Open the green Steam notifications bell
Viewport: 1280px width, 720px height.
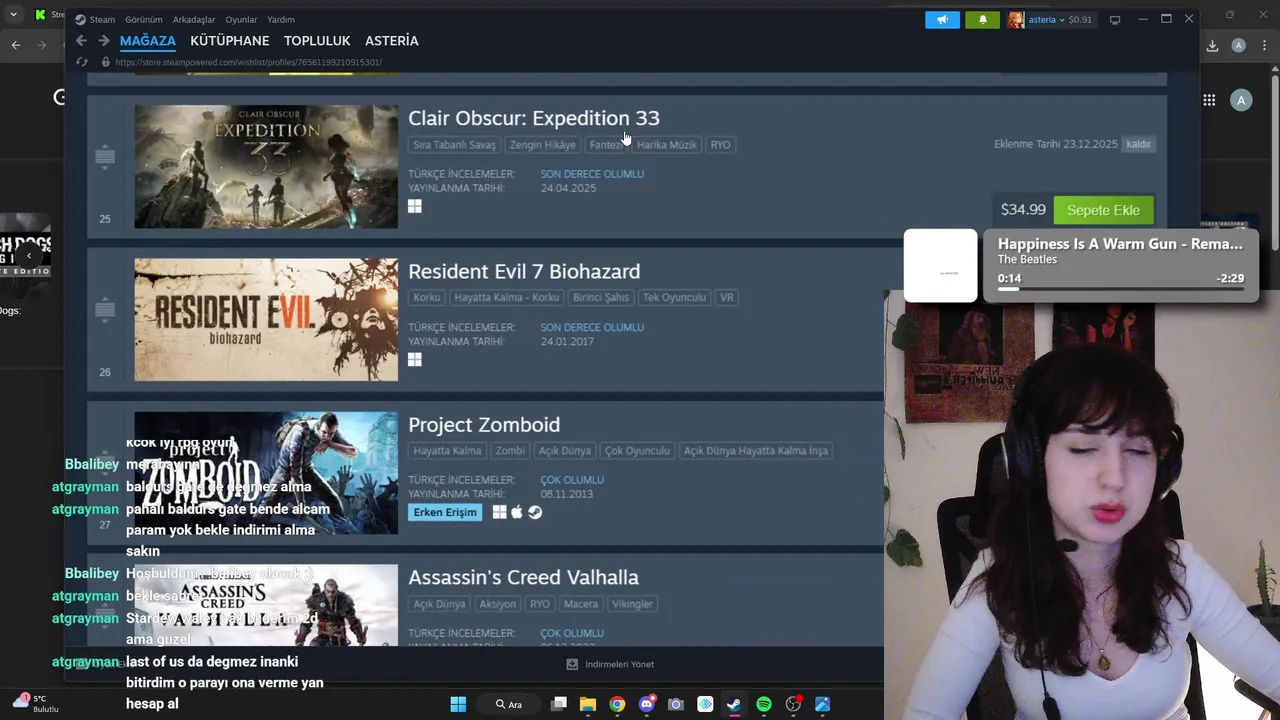982,19
